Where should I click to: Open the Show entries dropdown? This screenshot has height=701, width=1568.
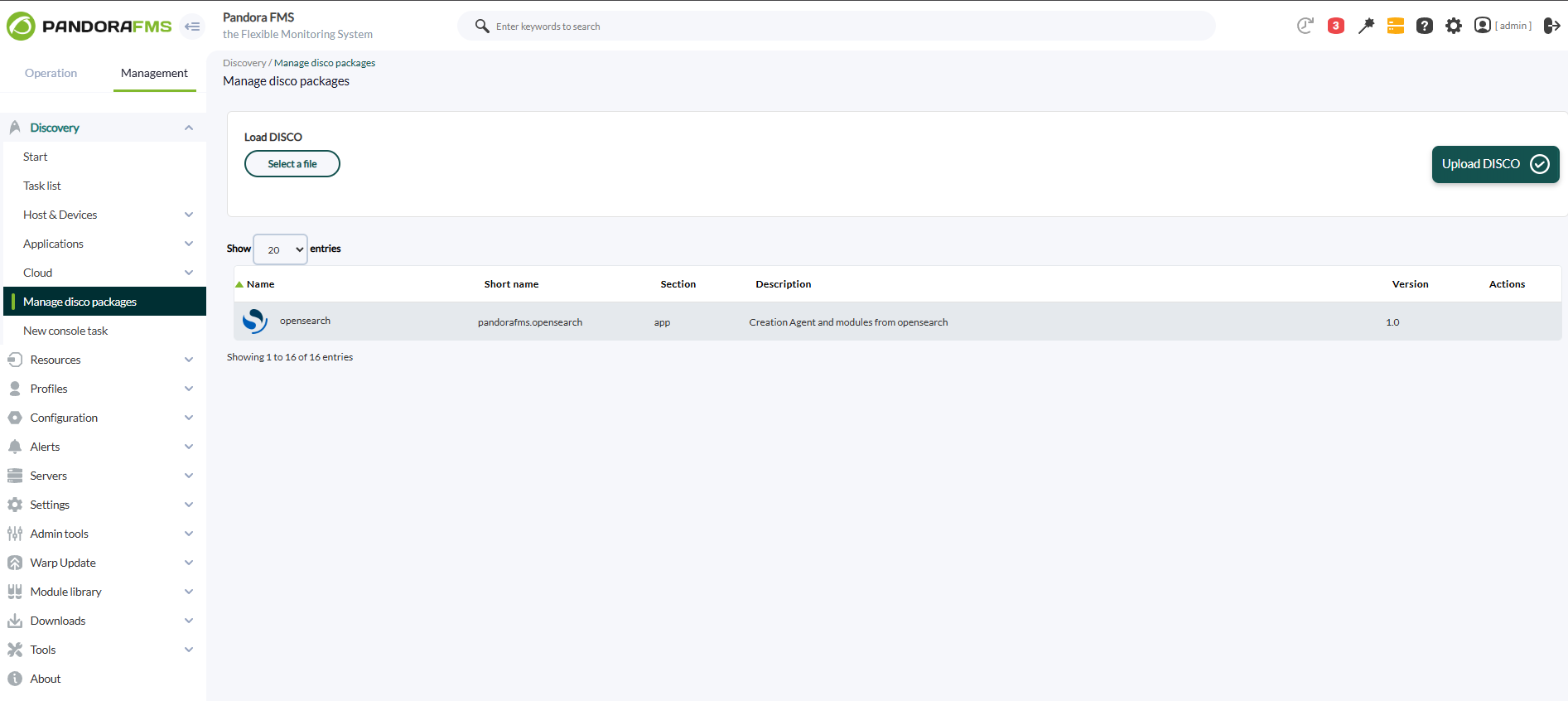click(280, 249)
